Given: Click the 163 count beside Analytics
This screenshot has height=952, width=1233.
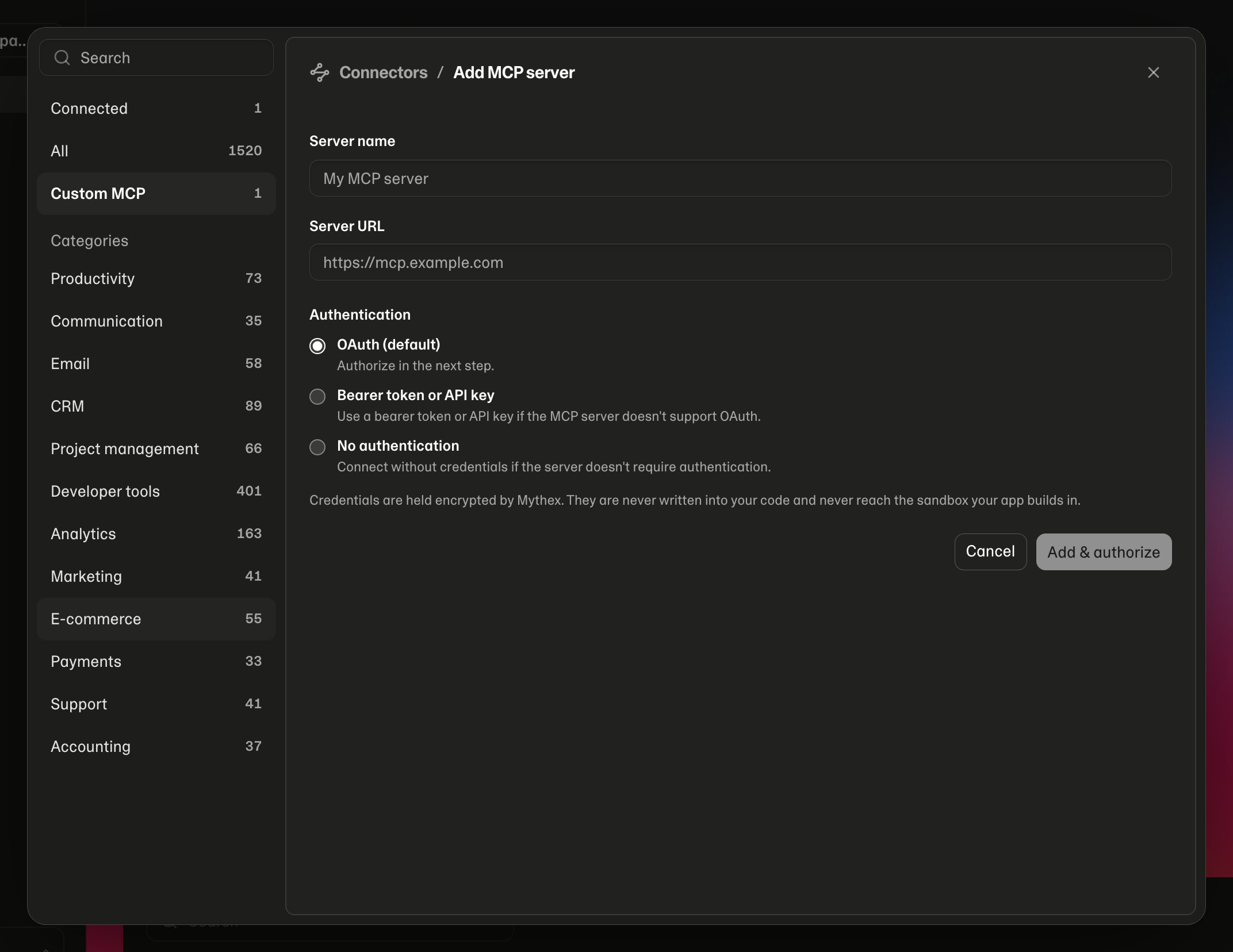Looking at the screenshot, I should 249,533.
